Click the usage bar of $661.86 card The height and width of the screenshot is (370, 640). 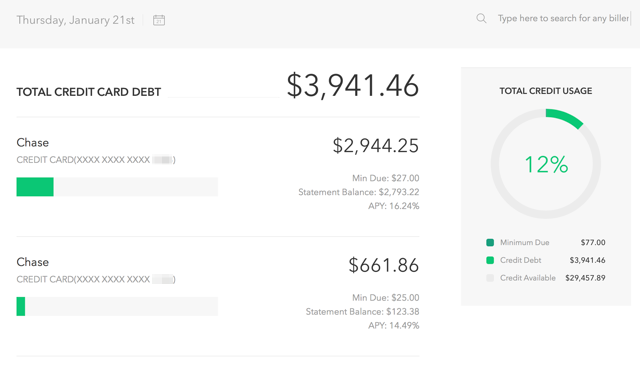(x=117, y=306)
